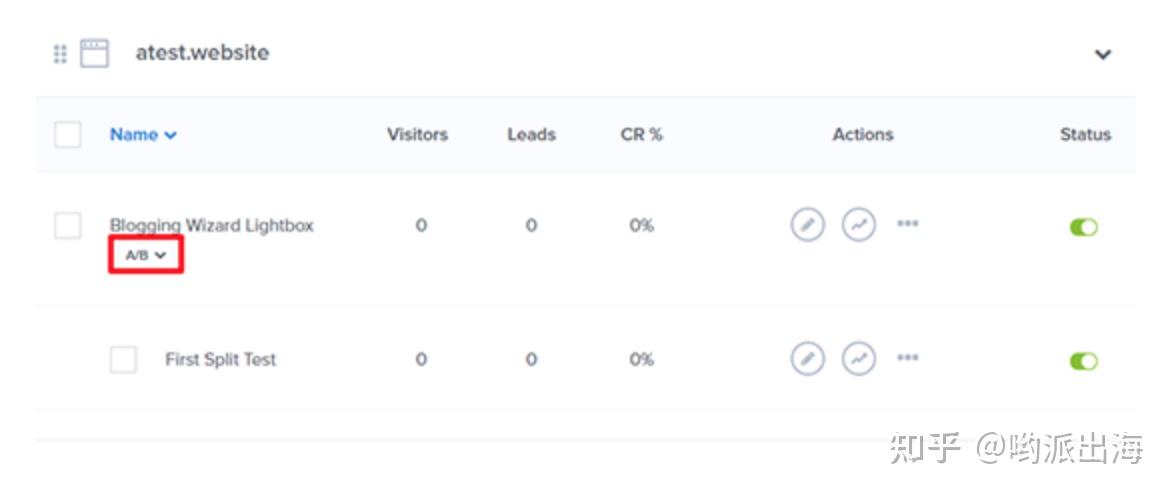Open more options dots for Blogging Wizard Lightbox
Screen dimensions: 1172x496
[x=907, y=224]
